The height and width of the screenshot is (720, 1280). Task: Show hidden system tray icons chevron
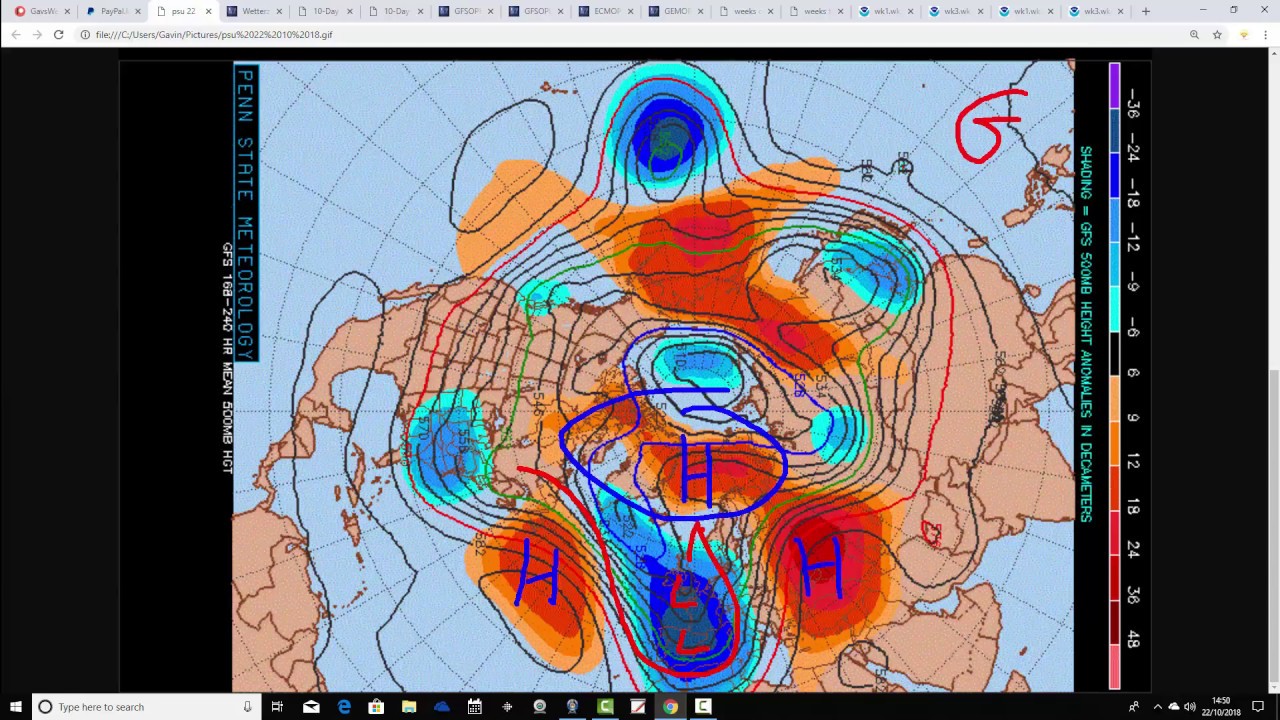(1157, 707)
